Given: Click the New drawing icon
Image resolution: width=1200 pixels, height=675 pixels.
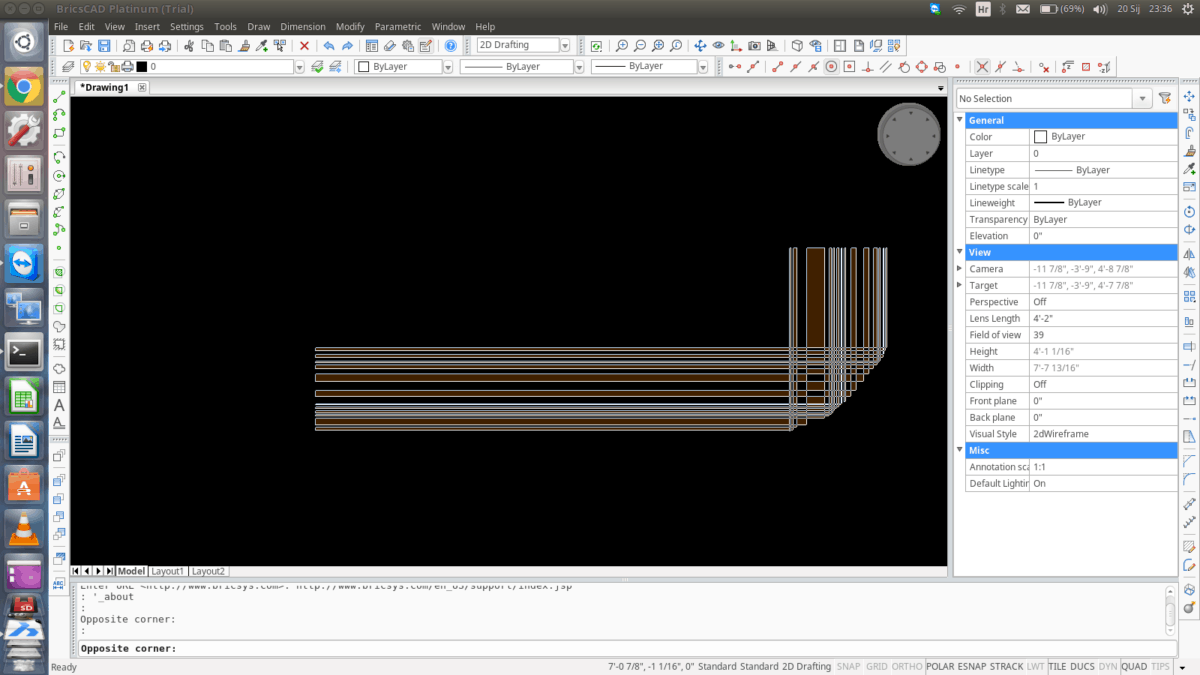Looking at the screenshot, I should (x=68, y=46).
